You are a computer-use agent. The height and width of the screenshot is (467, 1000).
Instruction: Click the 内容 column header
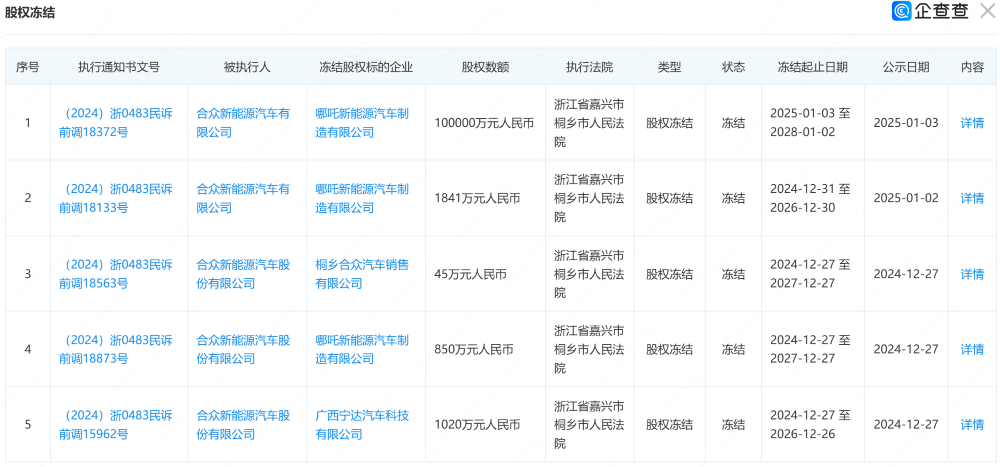click(x=972, y=67)
